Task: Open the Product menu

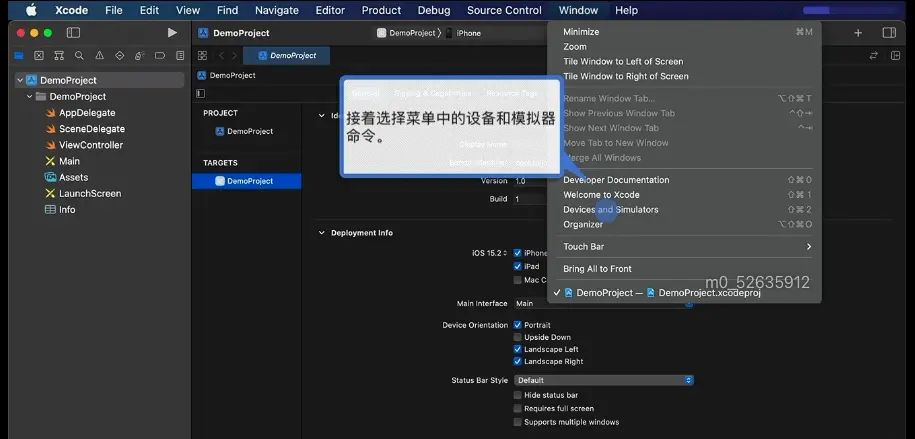Action: pos(381,10)
